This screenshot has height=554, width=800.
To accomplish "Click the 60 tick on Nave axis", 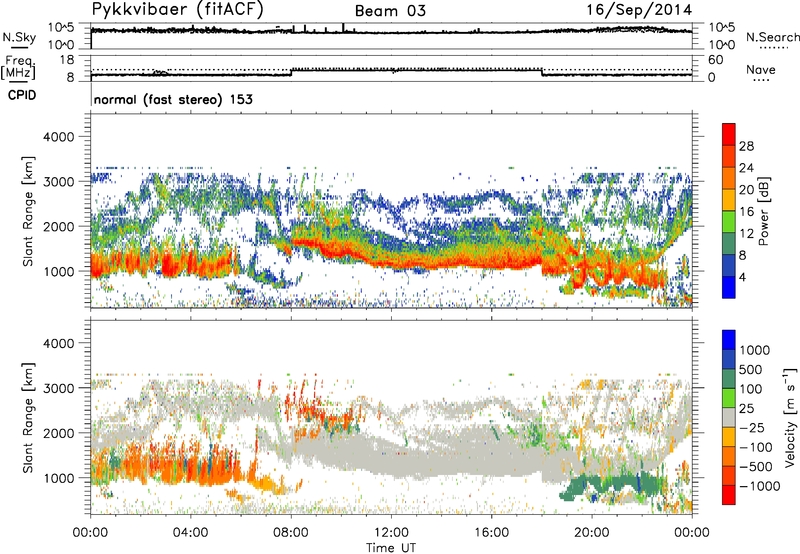I will click(715, 60).
